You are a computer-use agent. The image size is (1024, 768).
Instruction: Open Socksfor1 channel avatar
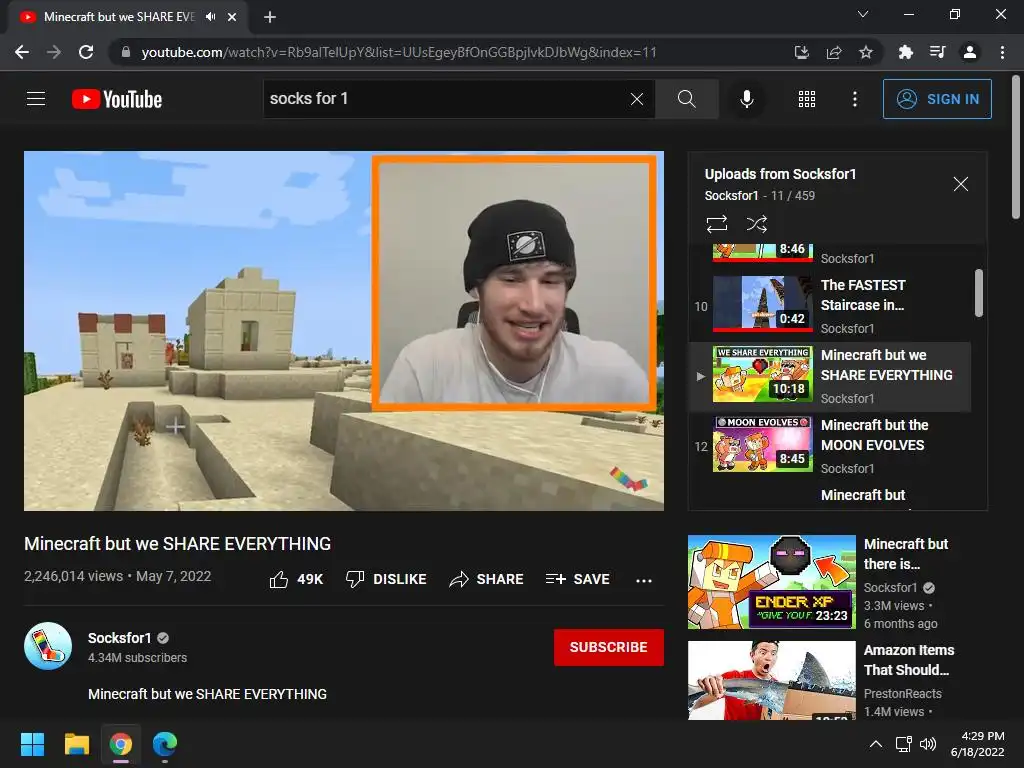48,646
